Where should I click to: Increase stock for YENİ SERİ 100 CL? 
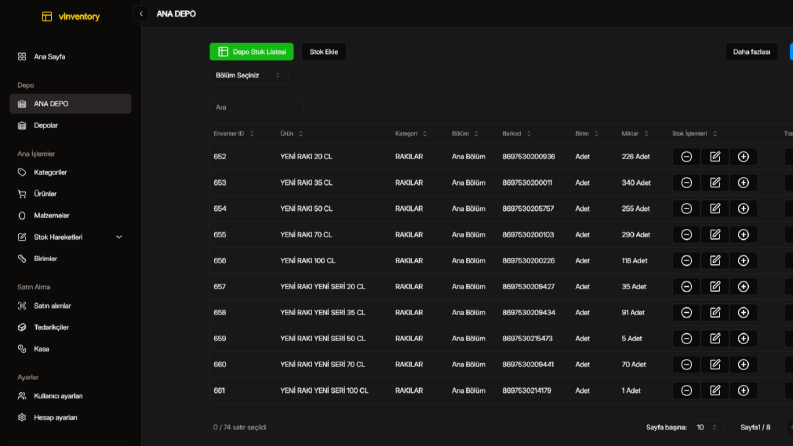(x=743, y=390)
